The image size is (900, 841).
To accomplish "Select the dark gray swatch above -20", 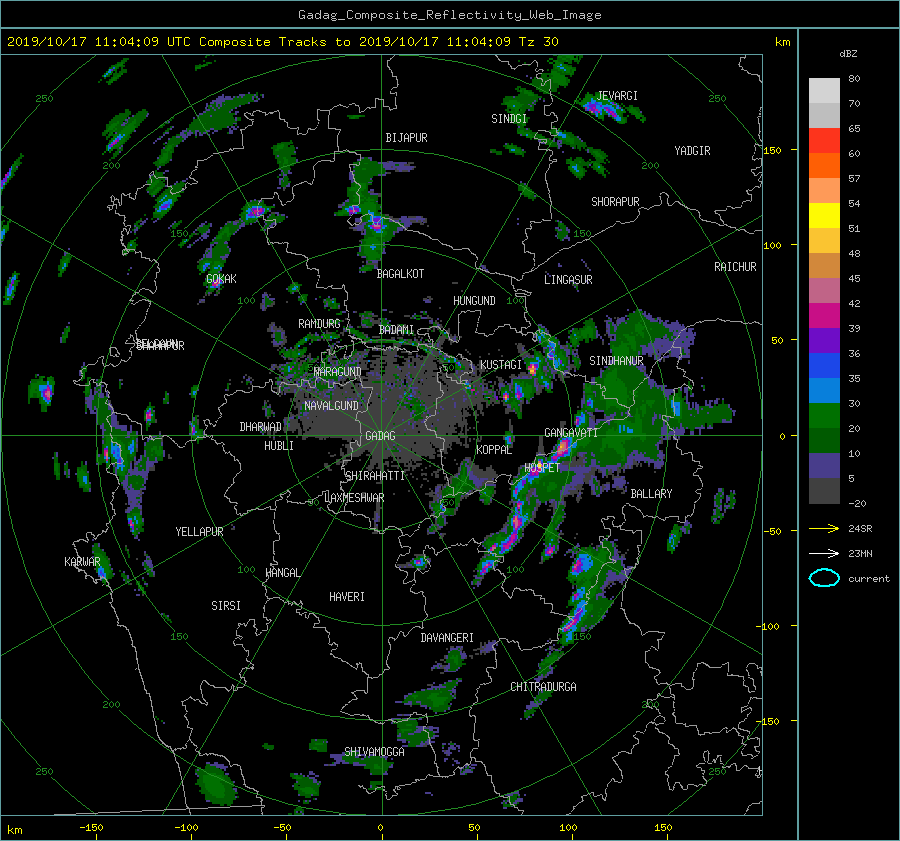I will coord(824,491).
